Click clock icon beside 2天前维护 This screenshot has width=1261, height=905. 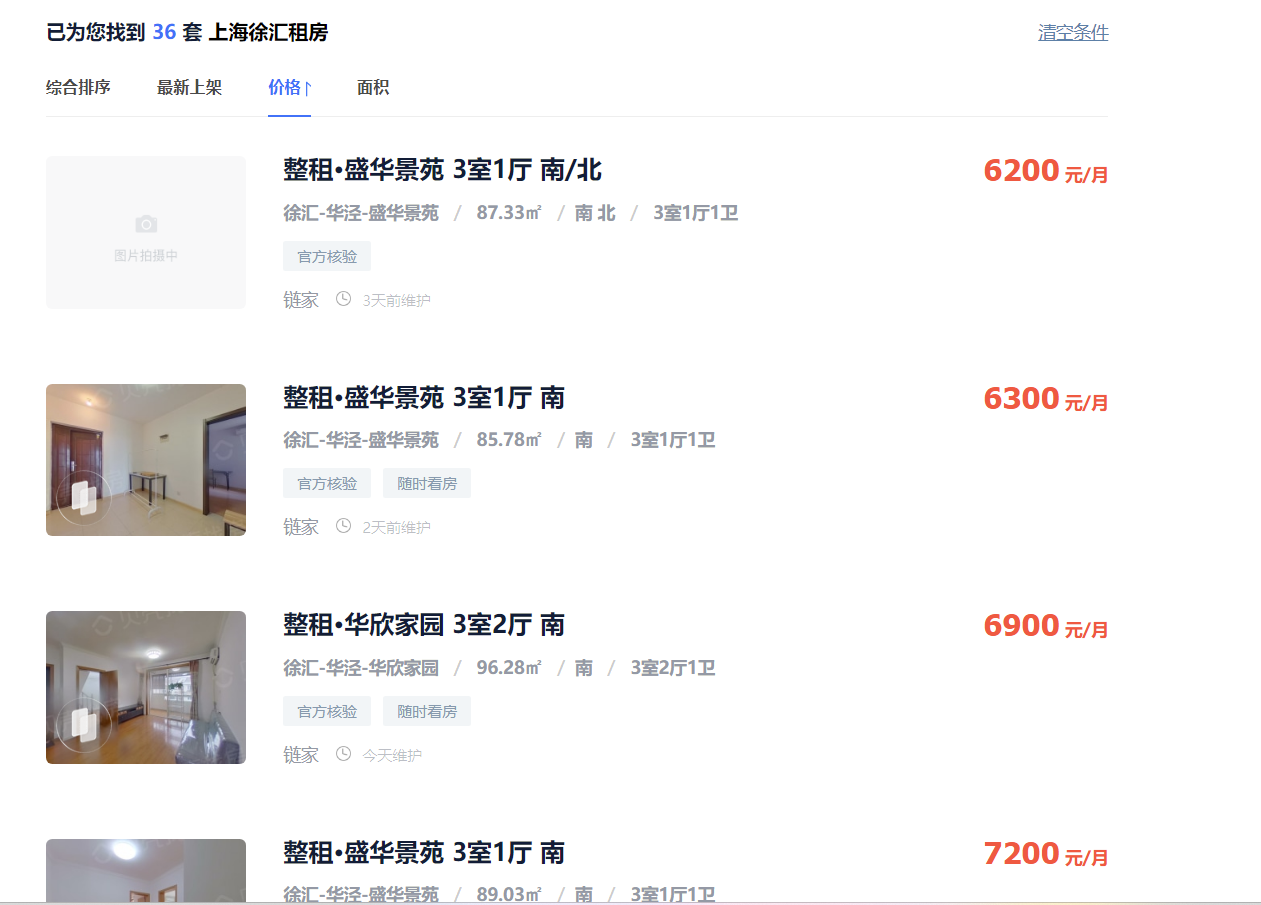click(343, 525)
